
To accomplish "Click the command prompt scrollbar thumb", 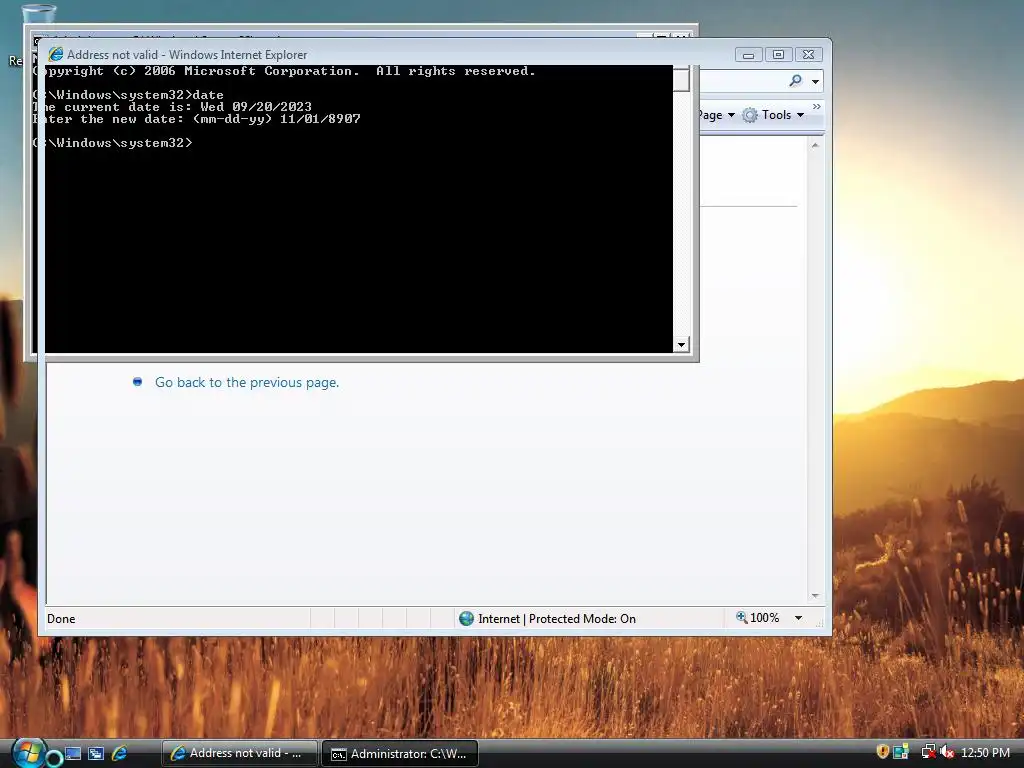I will [681, 79].
